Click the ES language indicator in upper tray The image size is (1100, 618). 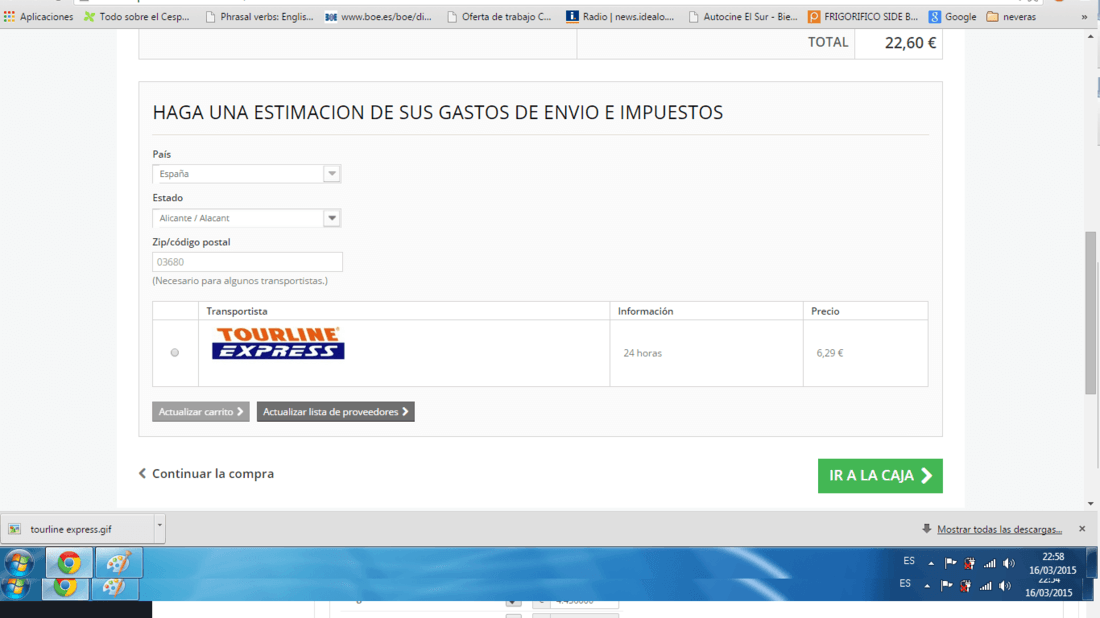[908, 561]
